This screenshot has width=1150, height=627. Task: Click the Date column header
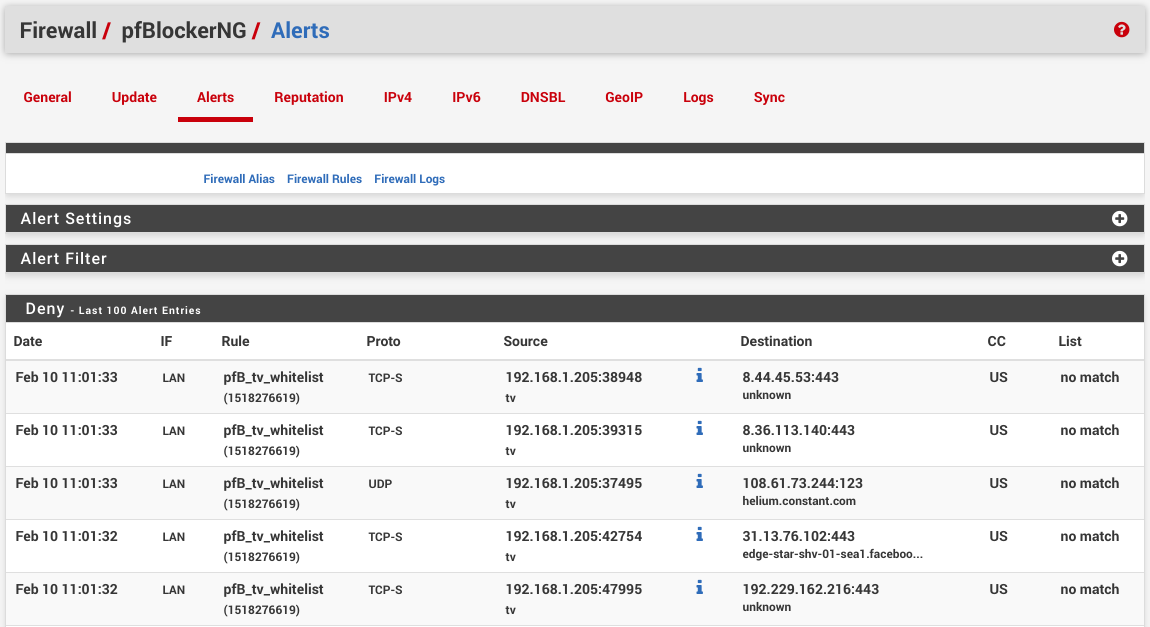coord(28,341)
